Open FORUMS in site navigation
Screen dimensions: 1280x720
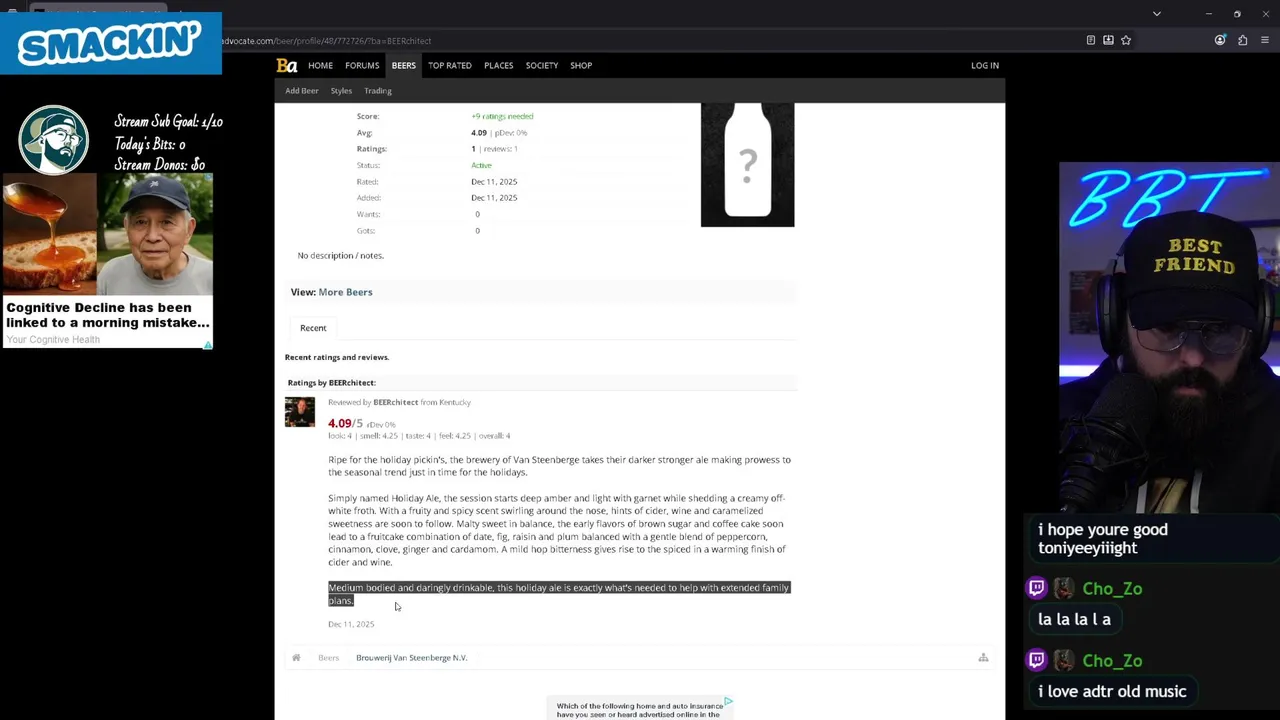[x=362, y=65]
